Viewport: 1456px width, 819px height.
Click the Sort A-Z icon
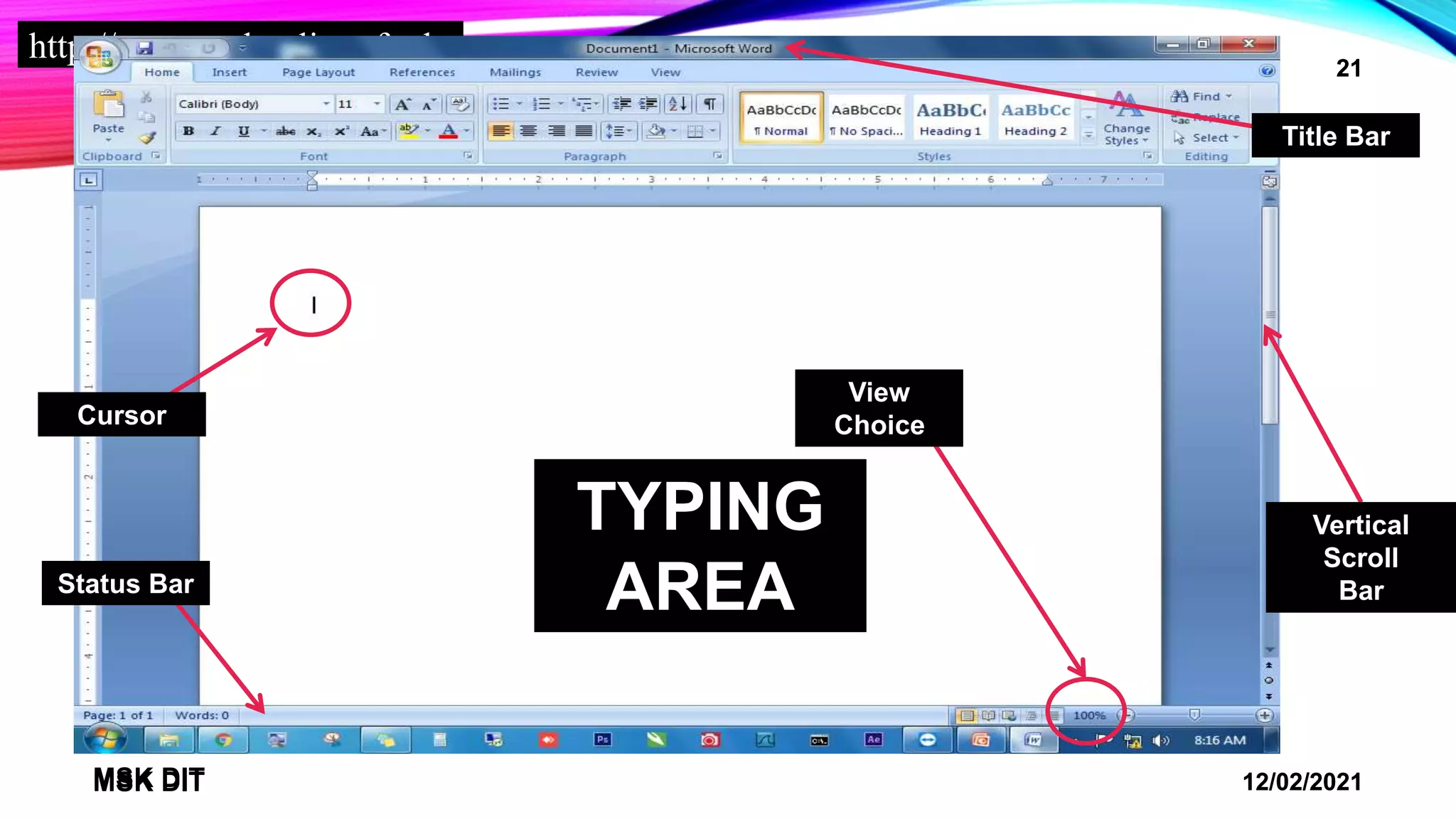[678, 105]
